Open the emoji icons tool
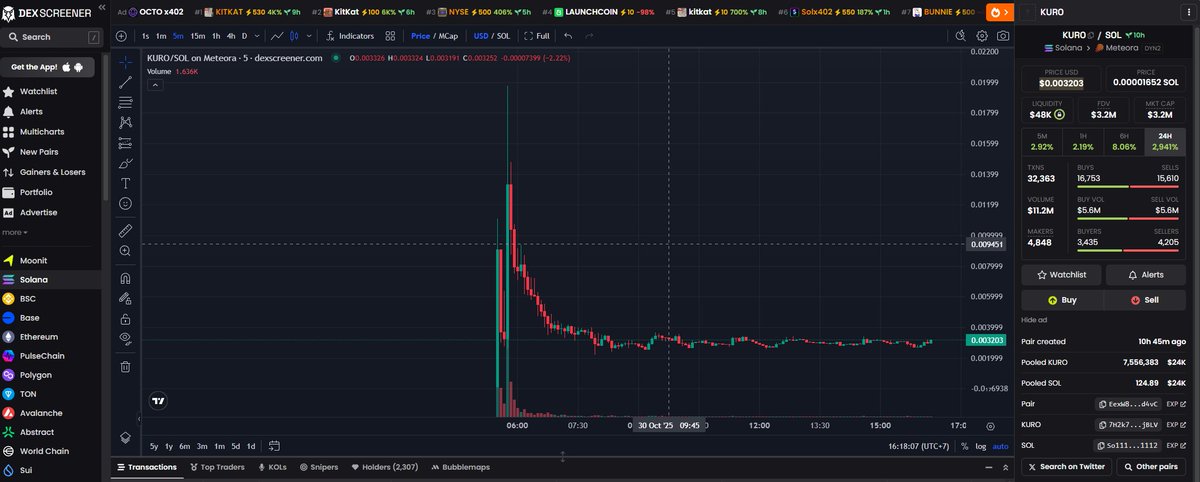Image resolution: width=1200 pixels, height=482 pixels. 125,203
